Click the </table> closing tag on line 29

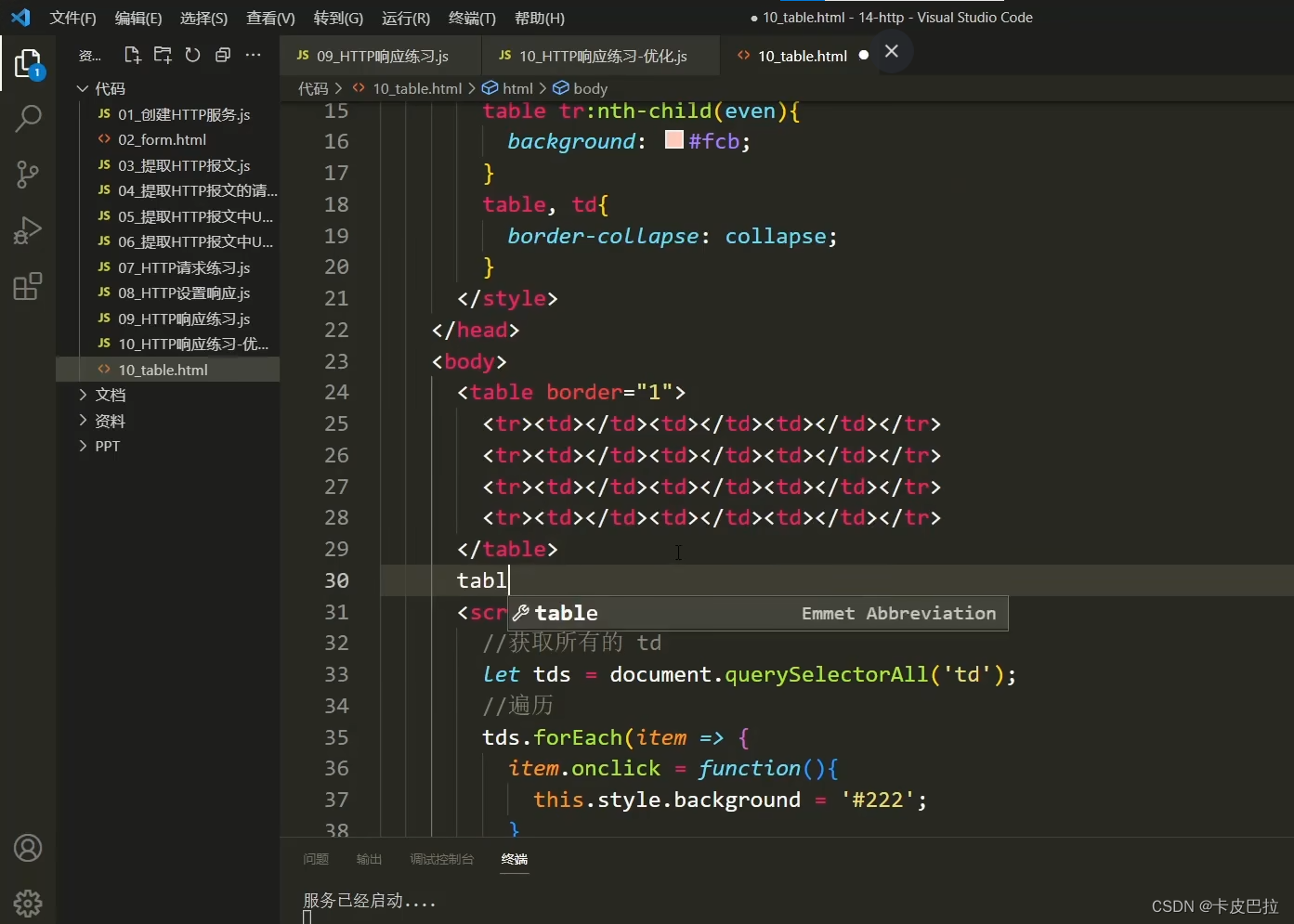coord(507,549)
